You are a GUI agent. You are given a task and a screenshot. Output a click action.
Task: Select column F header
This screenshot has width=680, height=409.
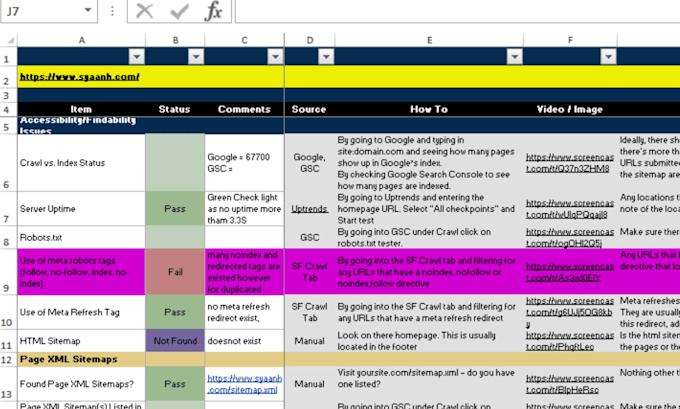[570, 40]
